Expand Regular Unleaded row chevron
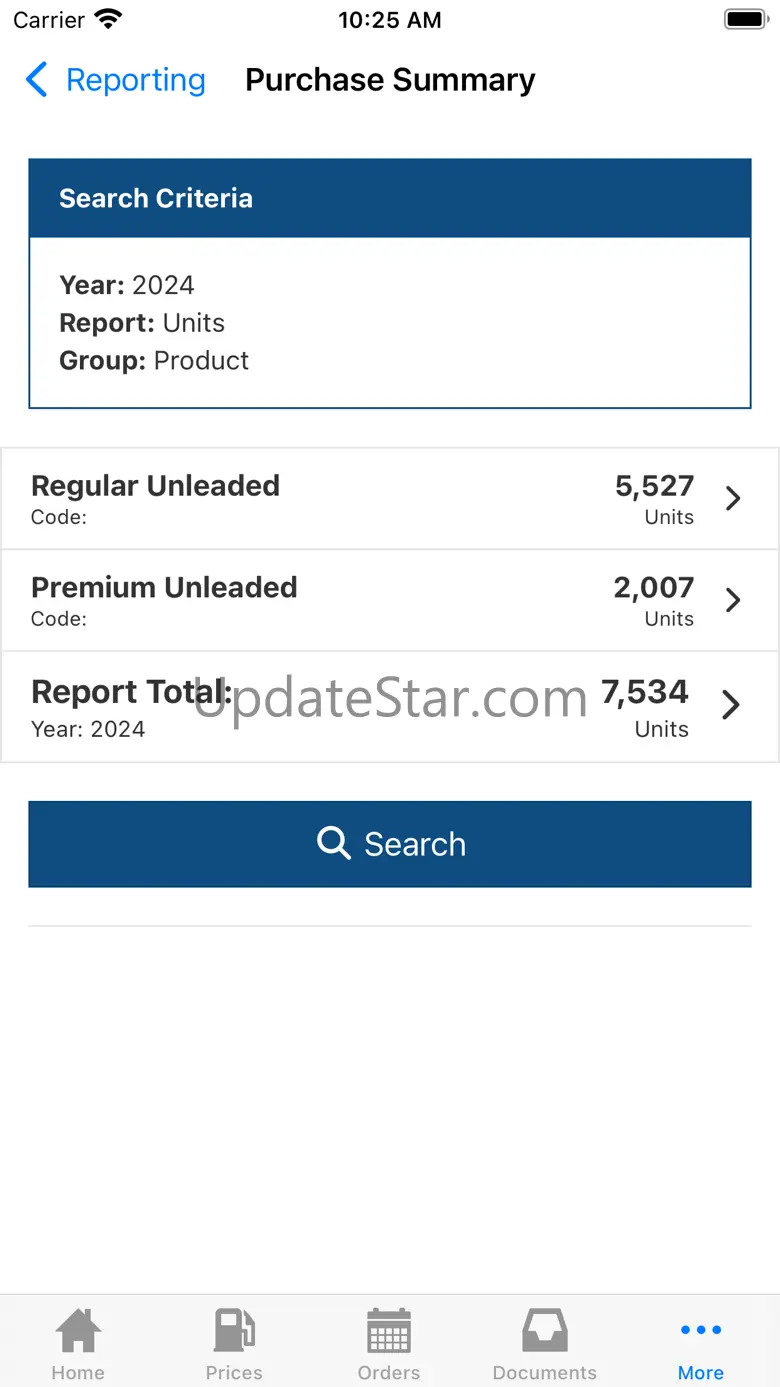780x1387 pixels. [x=733, y=498]
